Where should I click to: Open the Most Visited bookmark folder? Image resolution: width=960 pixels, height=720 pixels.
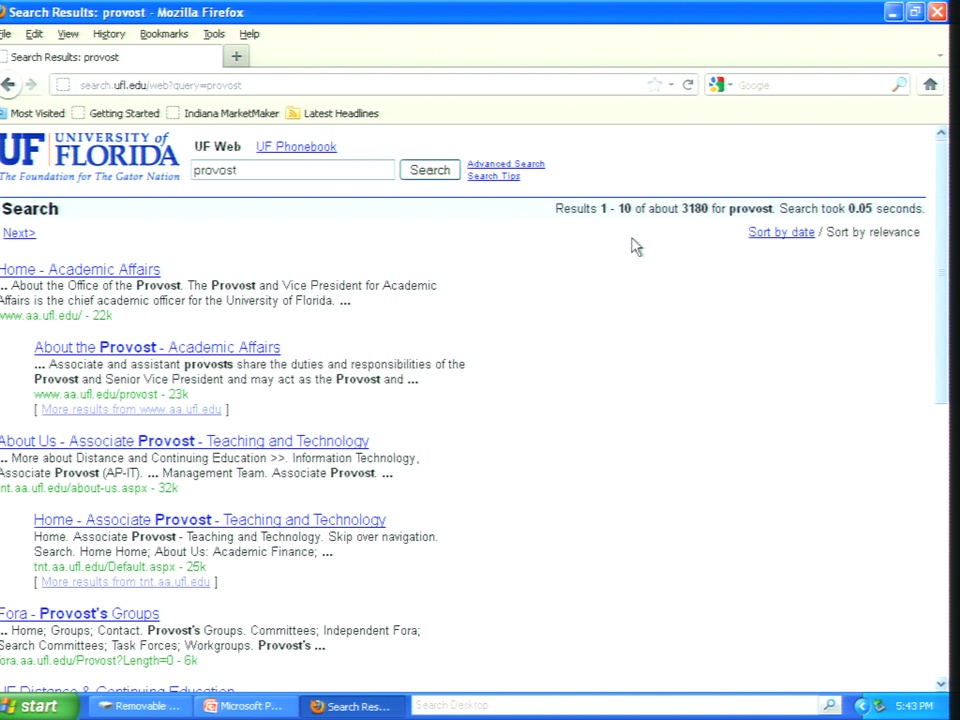pos(32,113)
